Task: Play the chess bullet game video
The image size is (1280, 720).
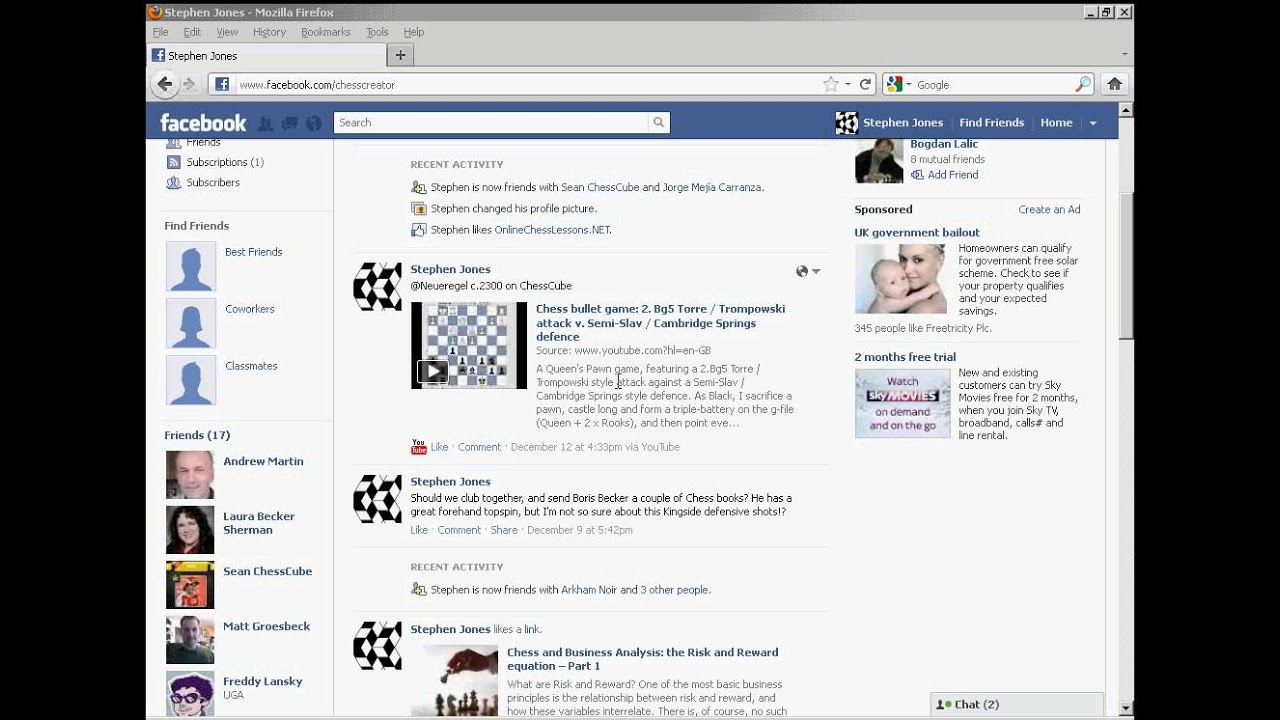Action: tap(432, 371)
